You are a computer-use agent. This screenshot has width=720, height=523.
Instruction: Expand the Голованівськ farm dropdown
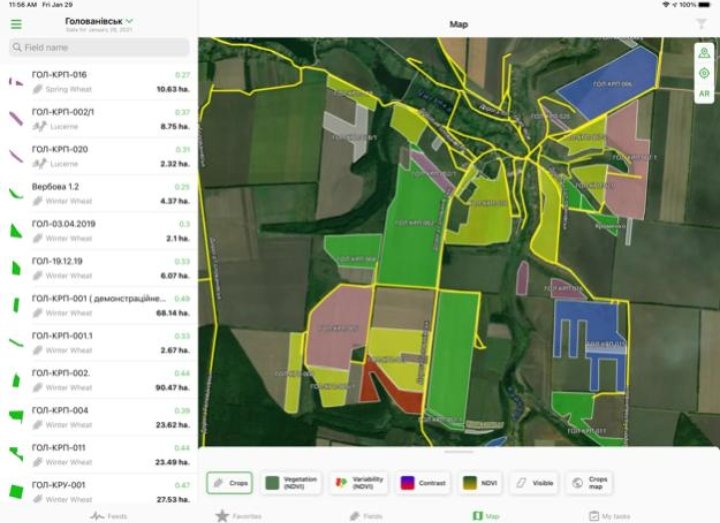pos(99,21)
